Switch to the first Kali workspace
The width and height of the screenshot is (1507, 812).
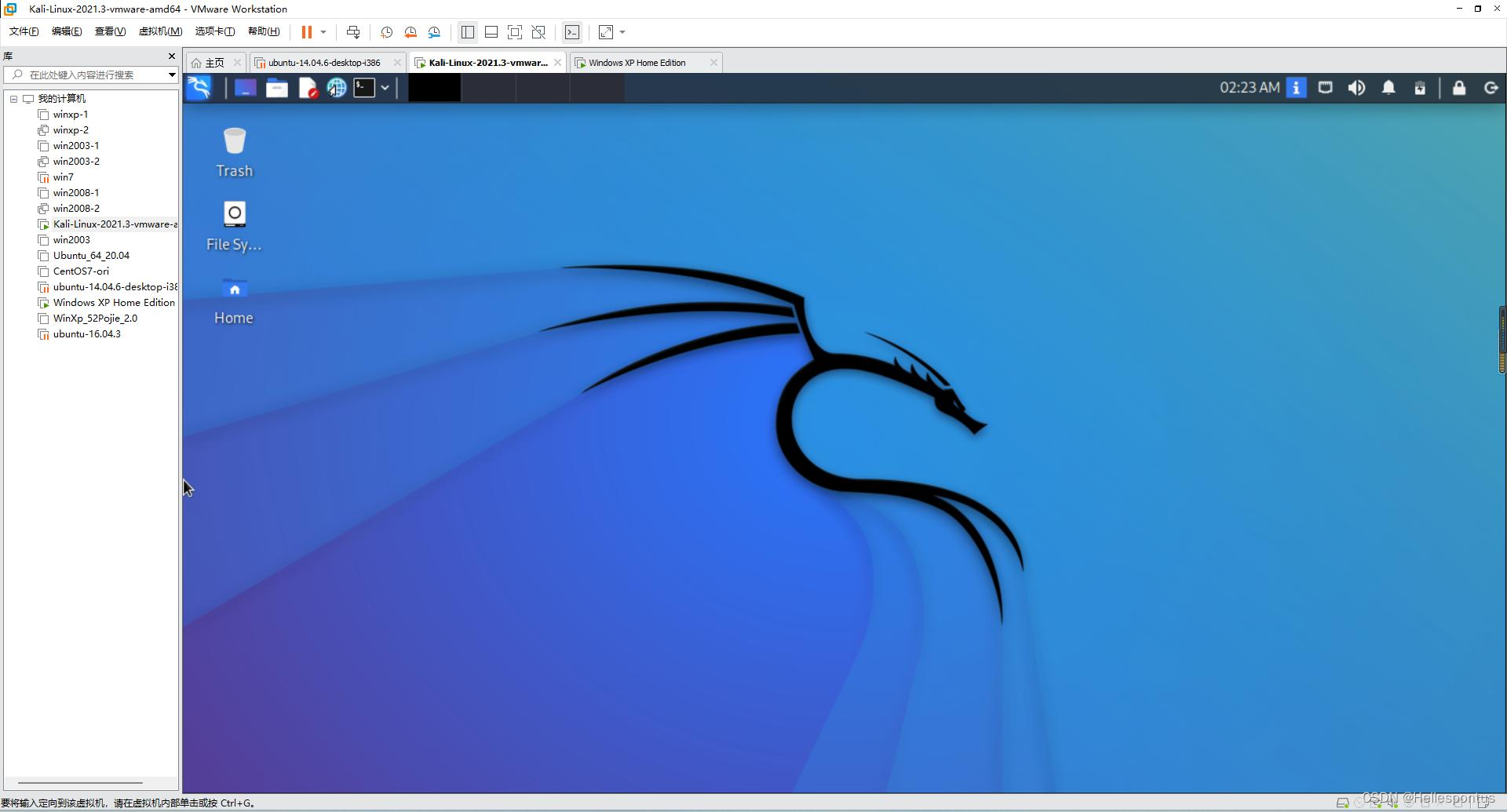pyautogui.click(x=434, y=88)
